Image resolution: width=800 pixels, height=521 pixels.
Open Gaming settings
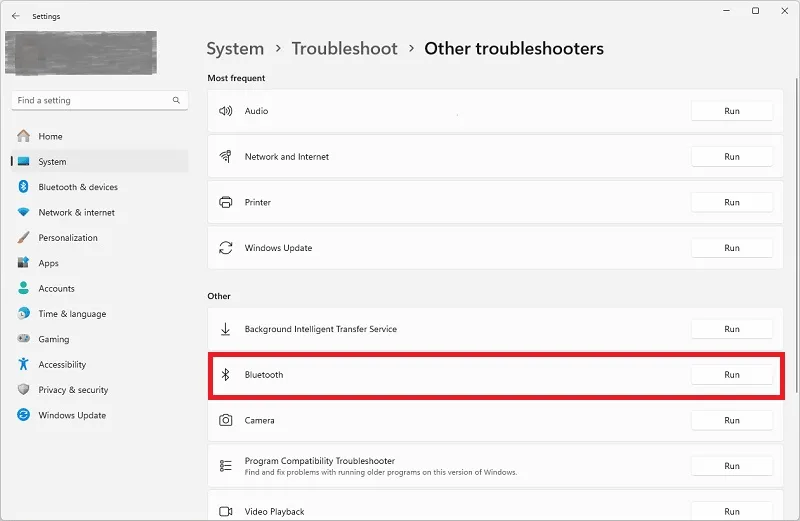click(x=99, y=339)
